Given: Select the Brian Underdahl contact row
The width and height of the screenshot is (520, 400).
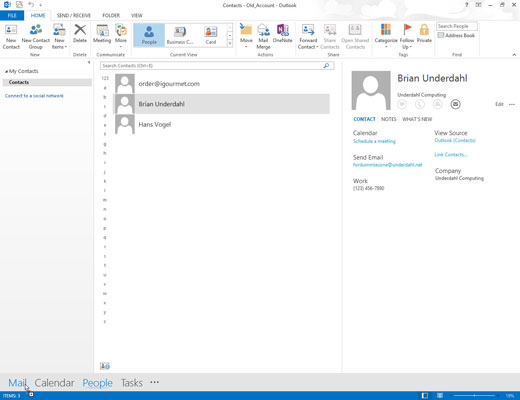Looking at the screenshot, I should pos(222,104).
